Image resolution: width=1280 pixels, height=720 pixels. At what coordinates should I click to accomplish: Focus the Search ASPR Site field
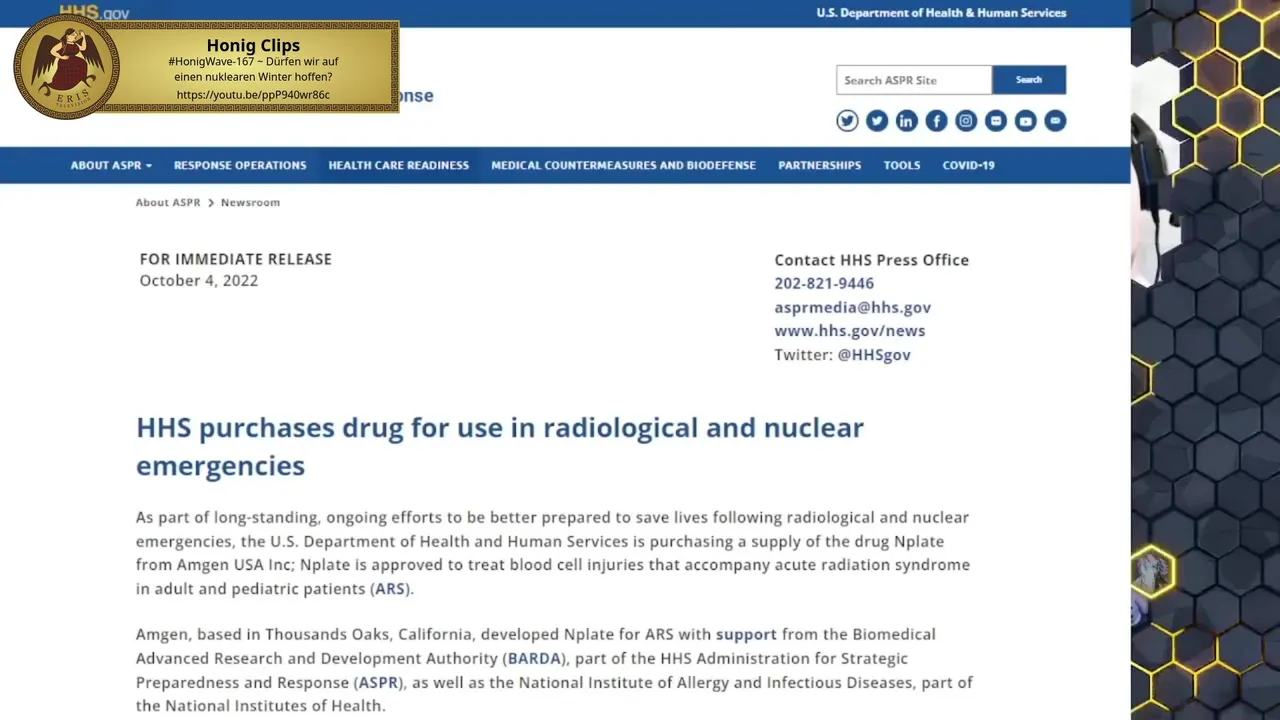(x=914, y=80)
